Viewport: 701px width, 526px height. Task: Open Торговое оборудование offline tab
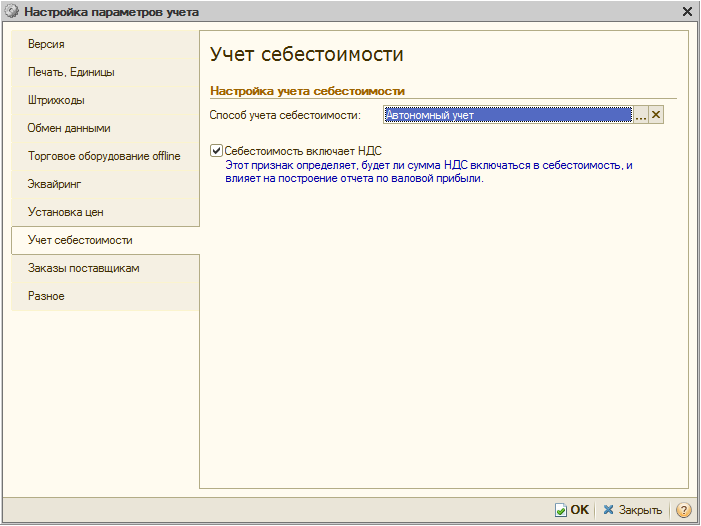(x=105, y=157)
